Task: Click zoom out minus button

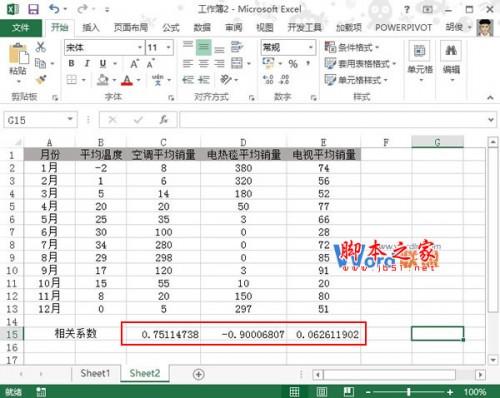Action: [368, 392]
